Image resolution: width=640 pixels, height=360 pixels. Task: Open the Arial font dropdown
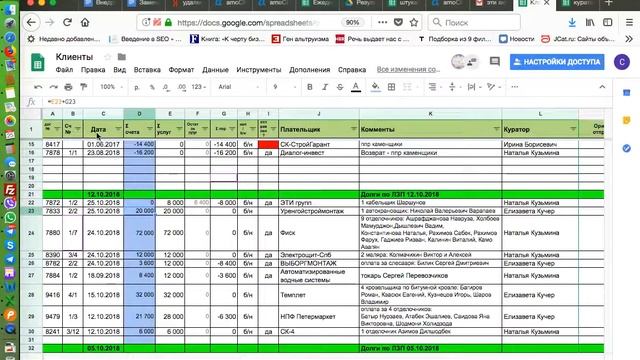tap(239, 87)
